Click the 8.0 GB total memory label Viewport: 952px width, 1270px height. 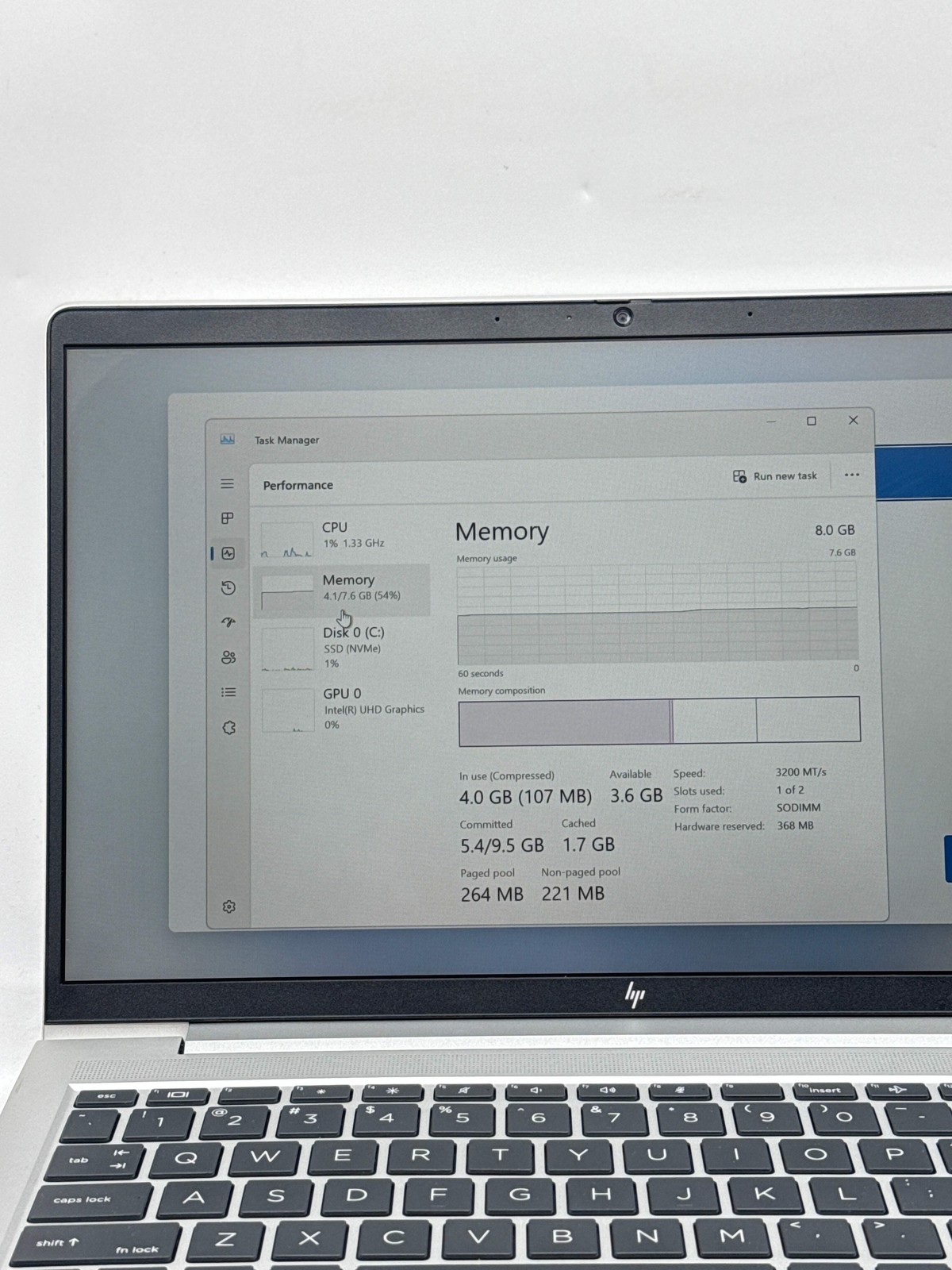835,530
